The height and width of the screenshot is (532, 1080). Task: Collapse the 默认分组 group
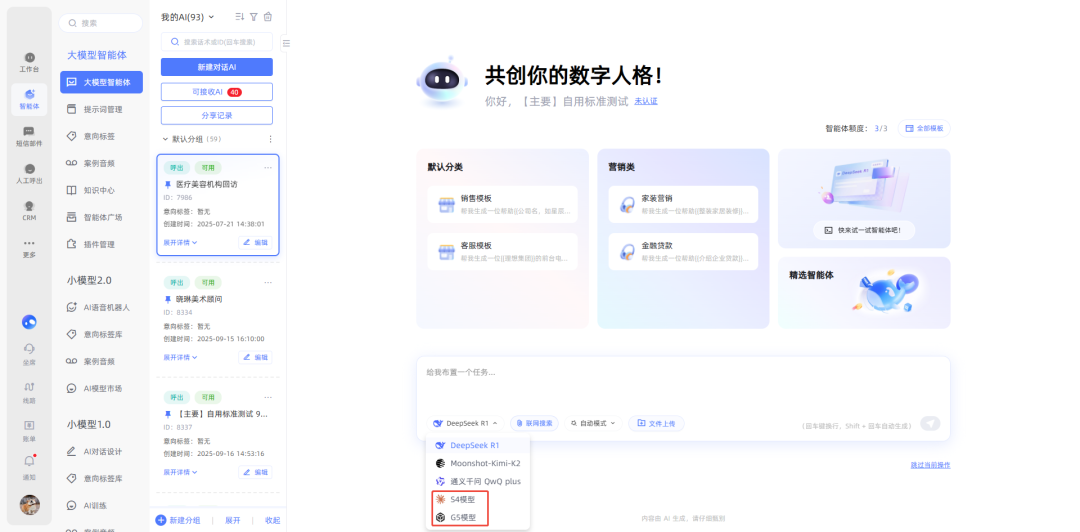165,139
